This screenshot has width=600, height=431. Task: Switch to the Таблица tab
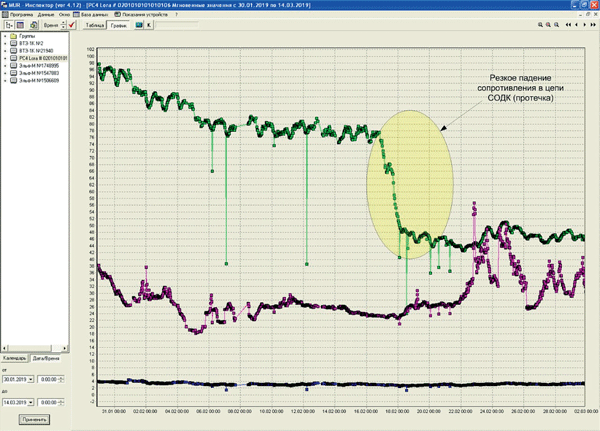(x=95, y=25)
